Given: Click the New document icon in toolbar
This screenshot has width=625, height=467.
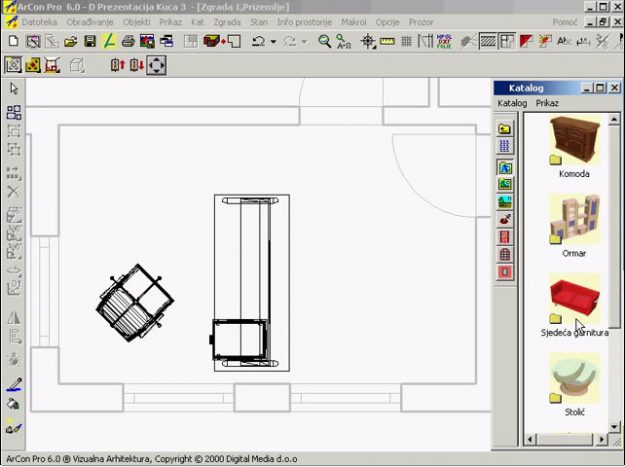Looking at the screenshot, I should pyautogui.click(x=12, y=41).
